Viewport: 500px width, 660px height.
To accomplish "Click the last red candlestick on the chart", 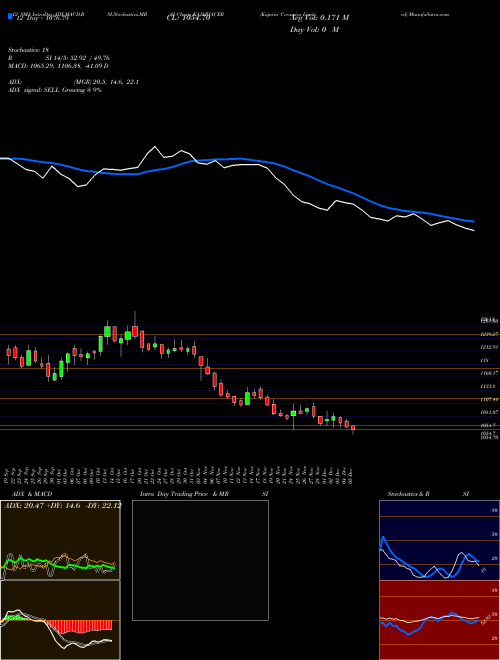I will (353, 428).
